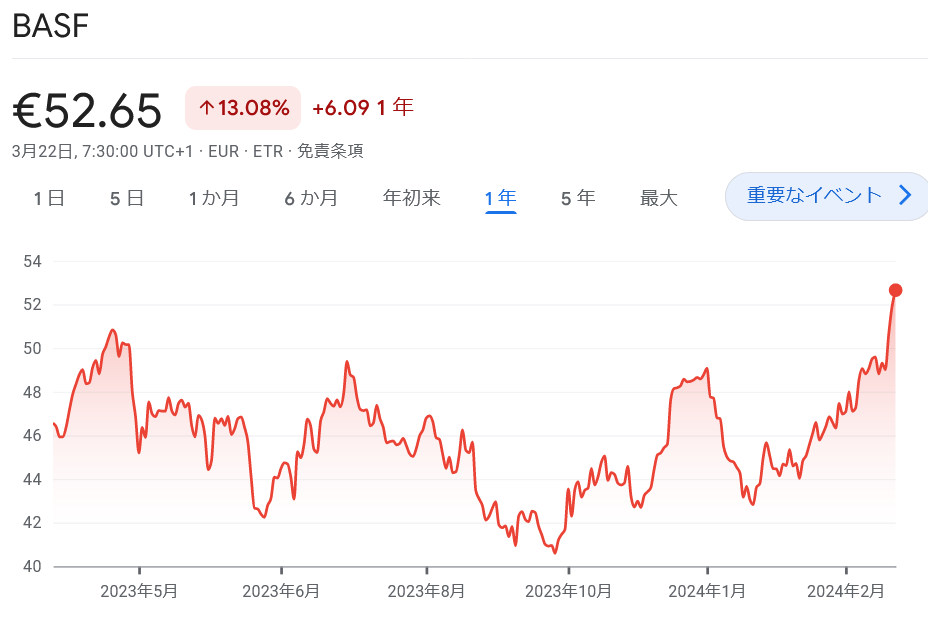This screenshot has width=928, height=624.
Task: Click the 2023年10月 x-axis label
Action: click(x=569, y=591)
